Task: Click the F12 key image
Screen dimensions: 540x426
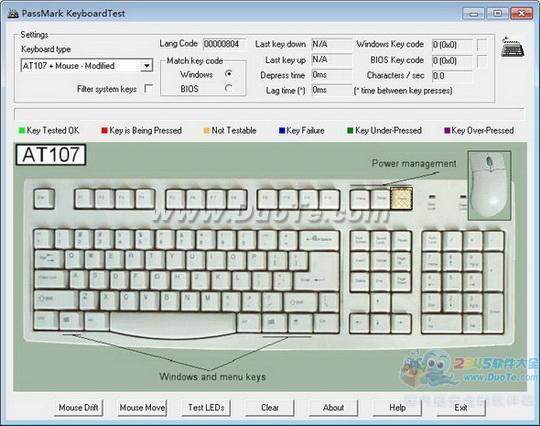Action: click(x=330, y=199)
